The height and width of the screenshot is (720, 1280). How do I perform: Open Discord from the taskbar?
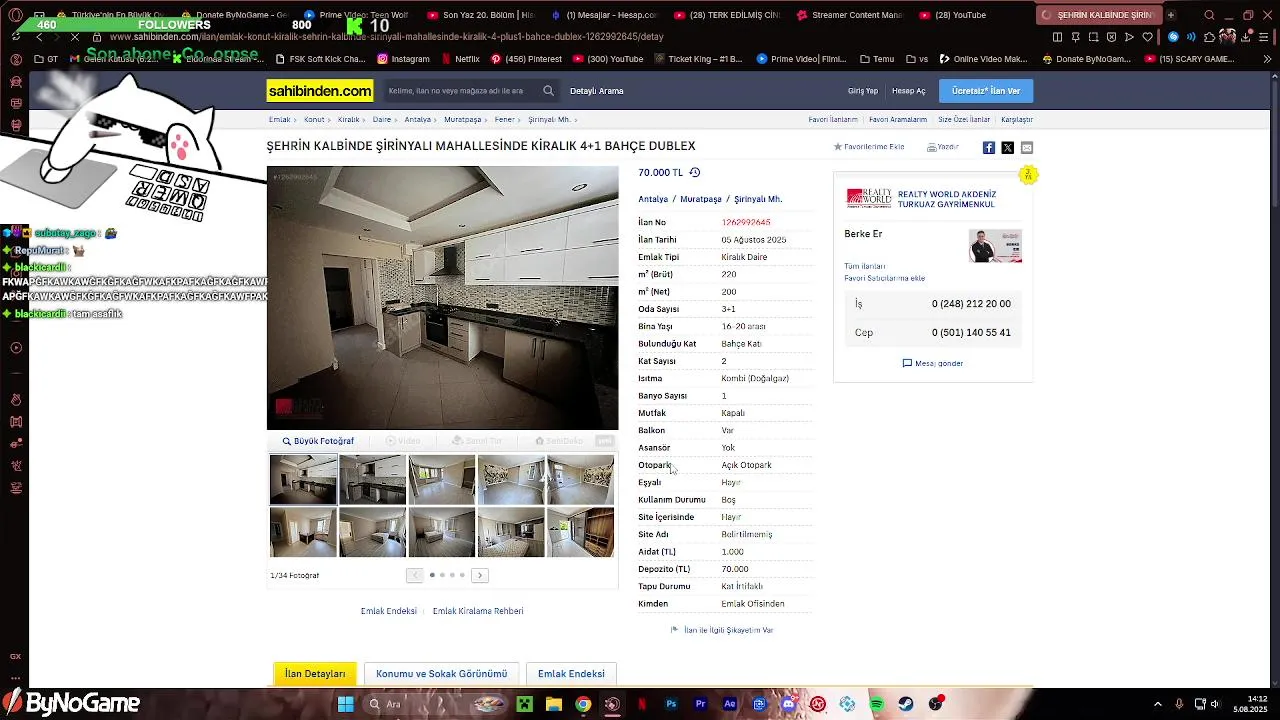pyautogui.click(x=789, y=704)
